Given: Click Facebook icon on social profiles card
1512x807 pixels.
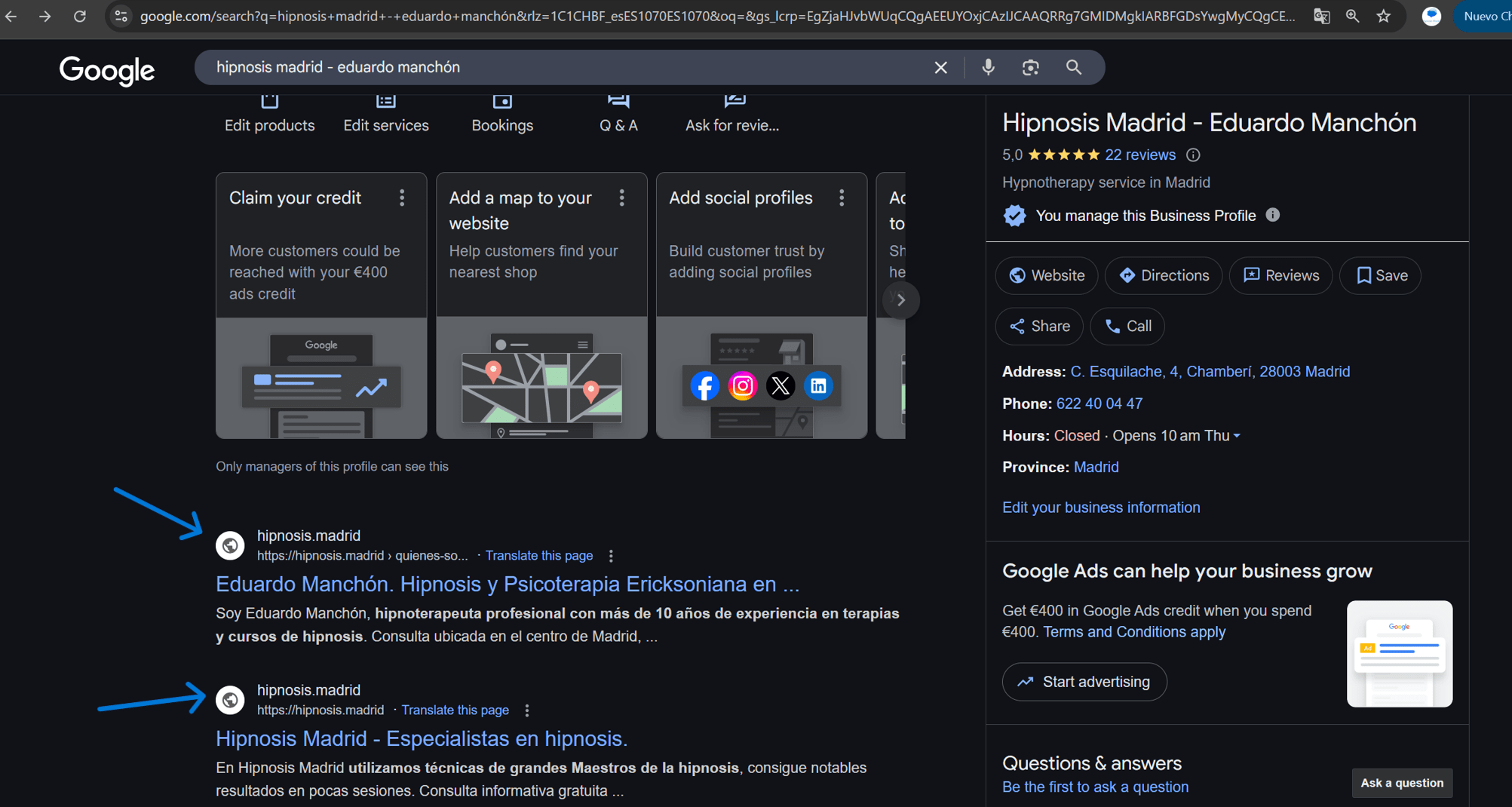Looking at the screenshot, I should (x=704, y=386).
